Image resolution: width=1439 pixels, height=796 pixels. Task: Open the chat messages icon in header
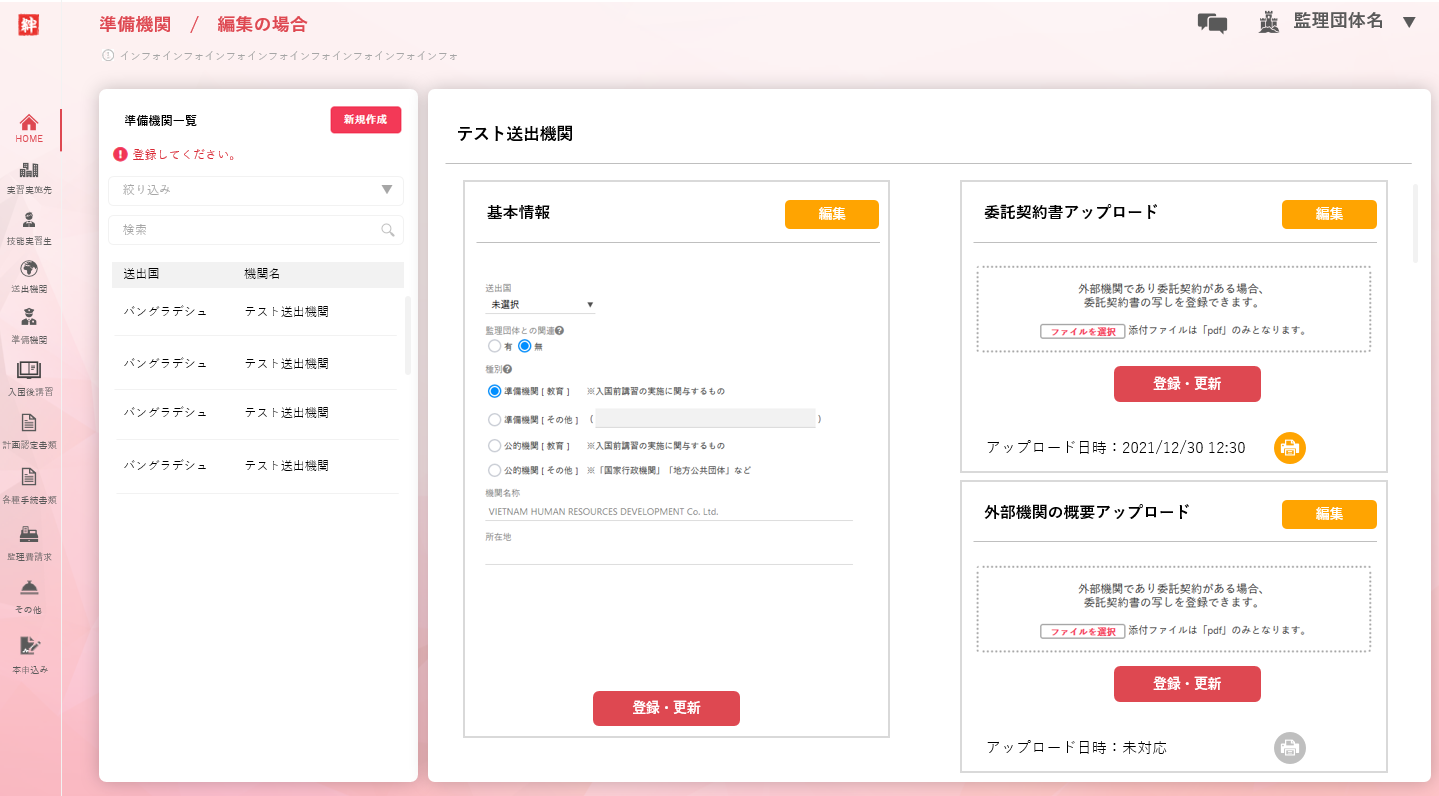[1212, 23]
